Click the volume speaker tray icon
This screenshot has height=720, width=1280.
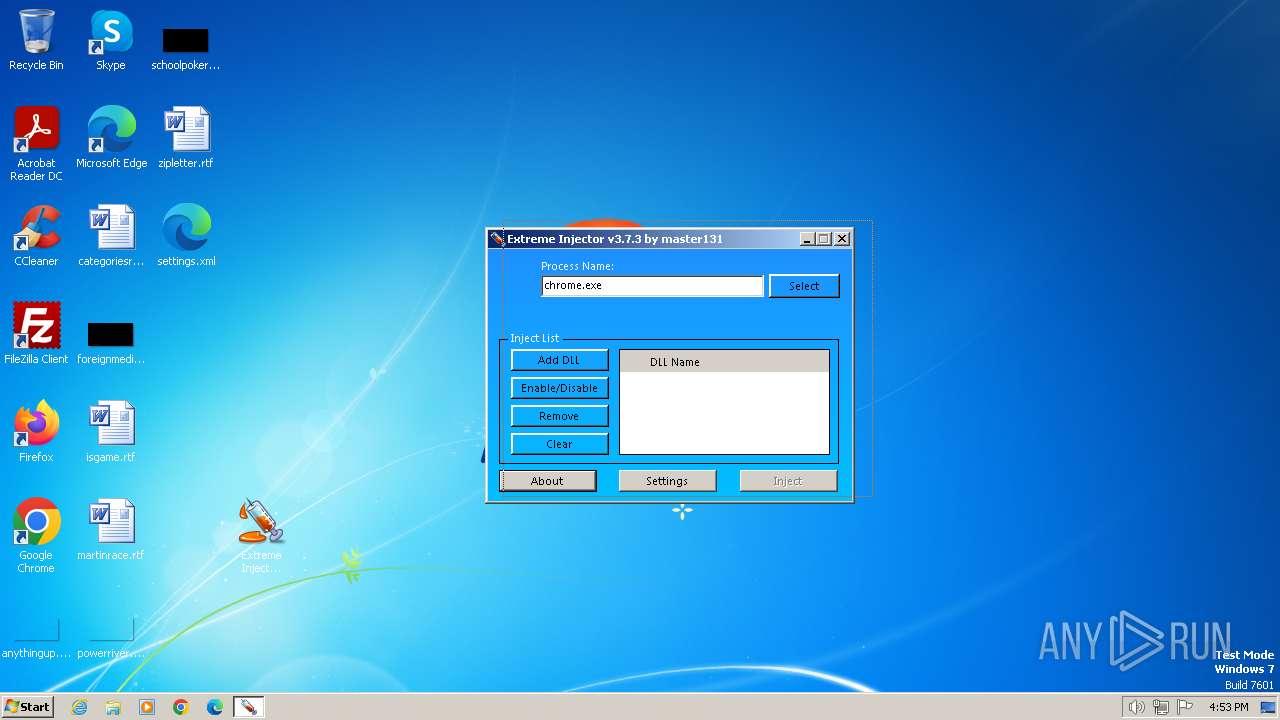point(1136,707)
